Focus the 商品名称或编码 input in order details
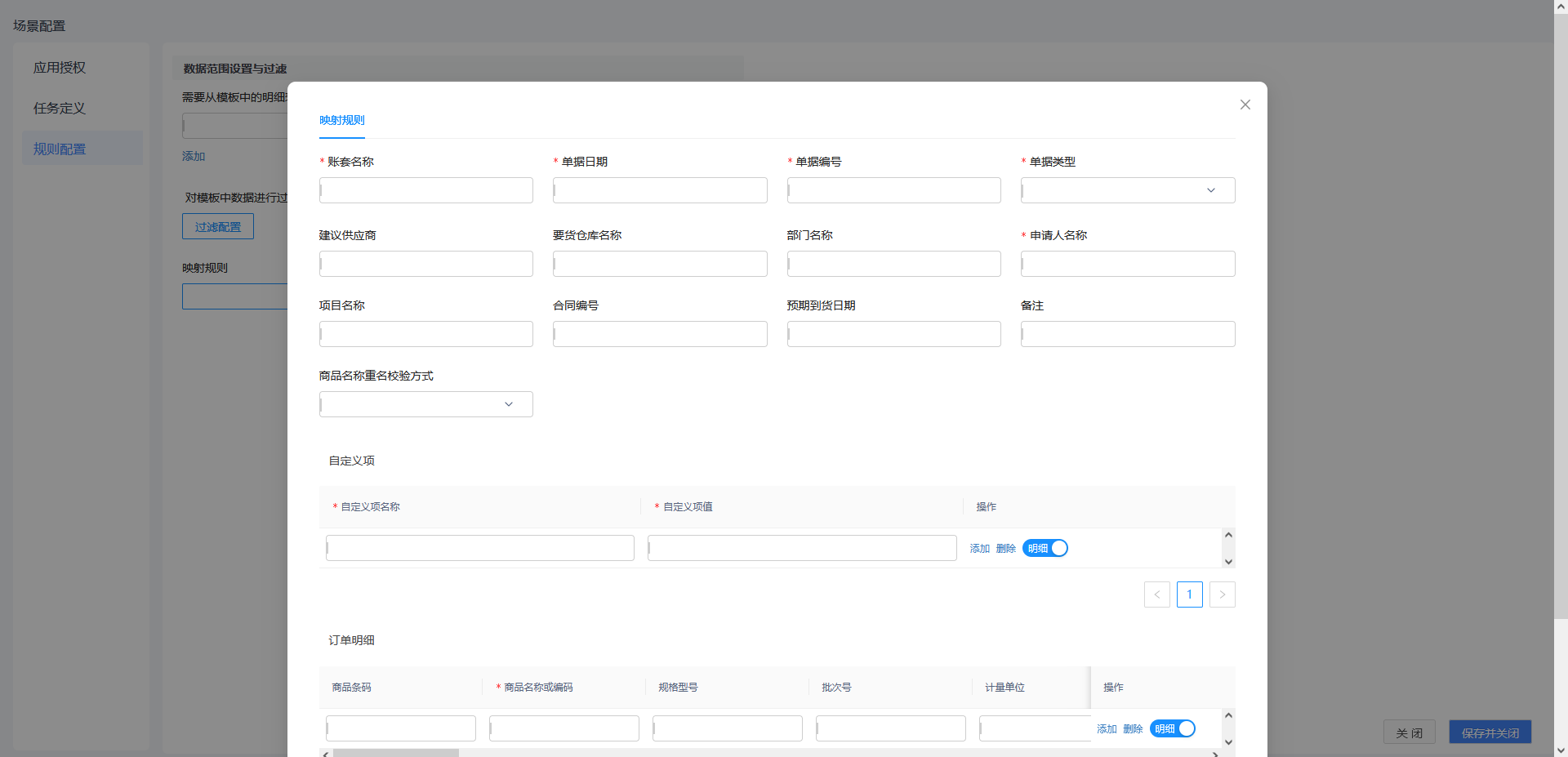1568x757 pixels. pyautogui.click(x=564, y=728)
